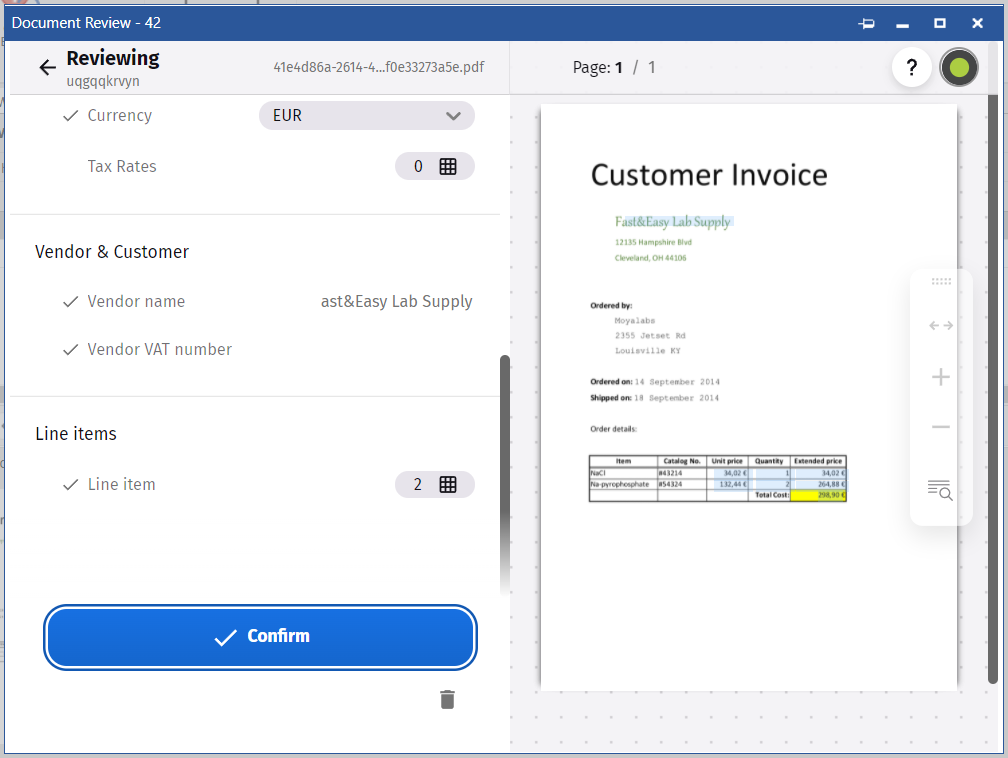This screenshot has height=758, width=1008.
Task: Open the search-in-document icon
Action: click(x=940, y=489)
